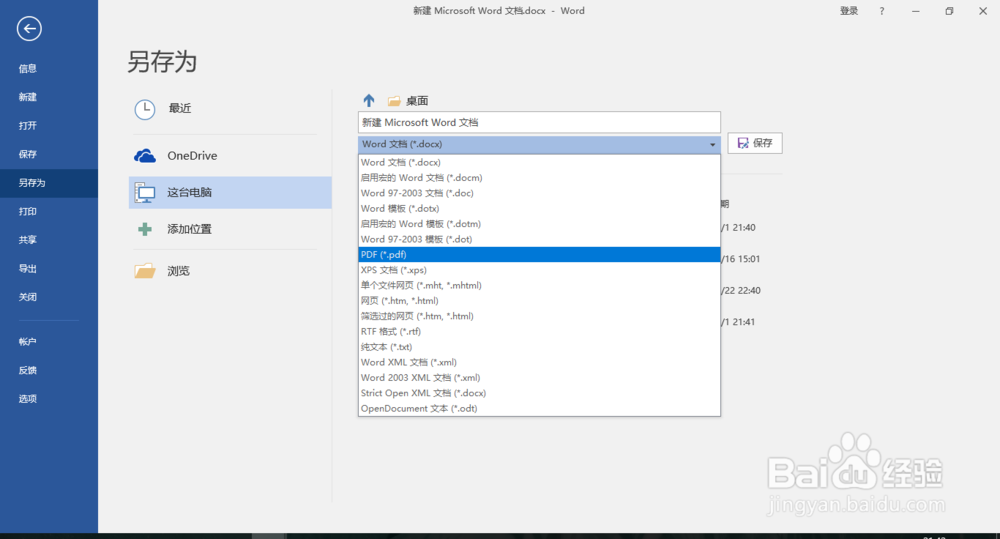Click the help question mark icon
1000x539 pixels.
(882, 11)
